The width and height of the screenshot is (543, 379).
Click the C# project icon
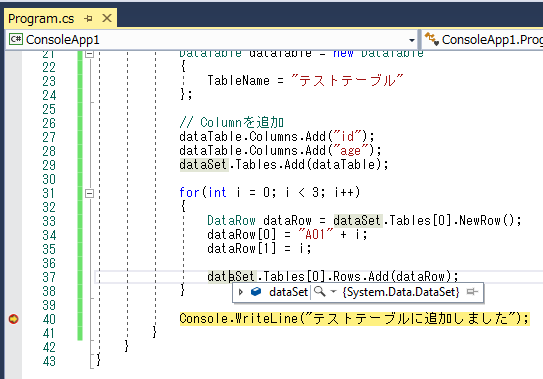coord(16,39)
